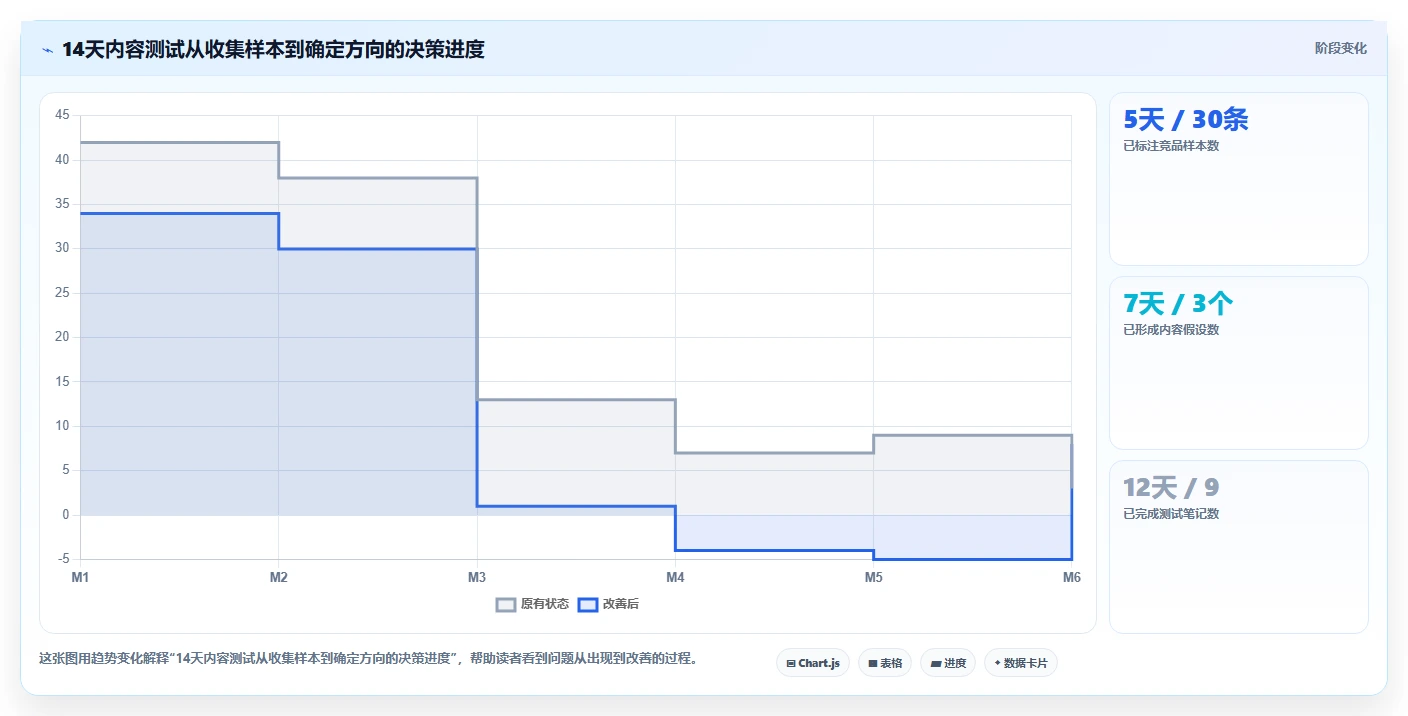1408x716 pixels.
Task: Click the 进度 tag icon
Action: [936, 663]
